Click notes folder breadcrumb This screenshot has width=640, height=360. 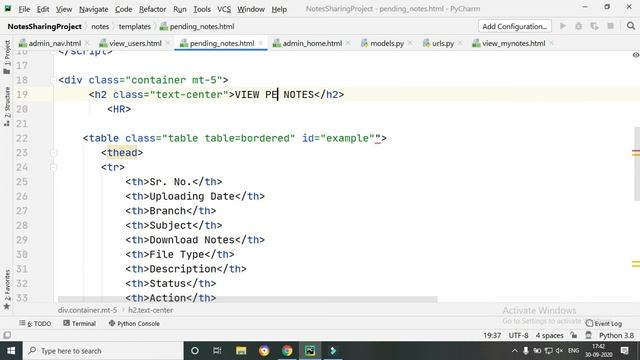point(100,27)
